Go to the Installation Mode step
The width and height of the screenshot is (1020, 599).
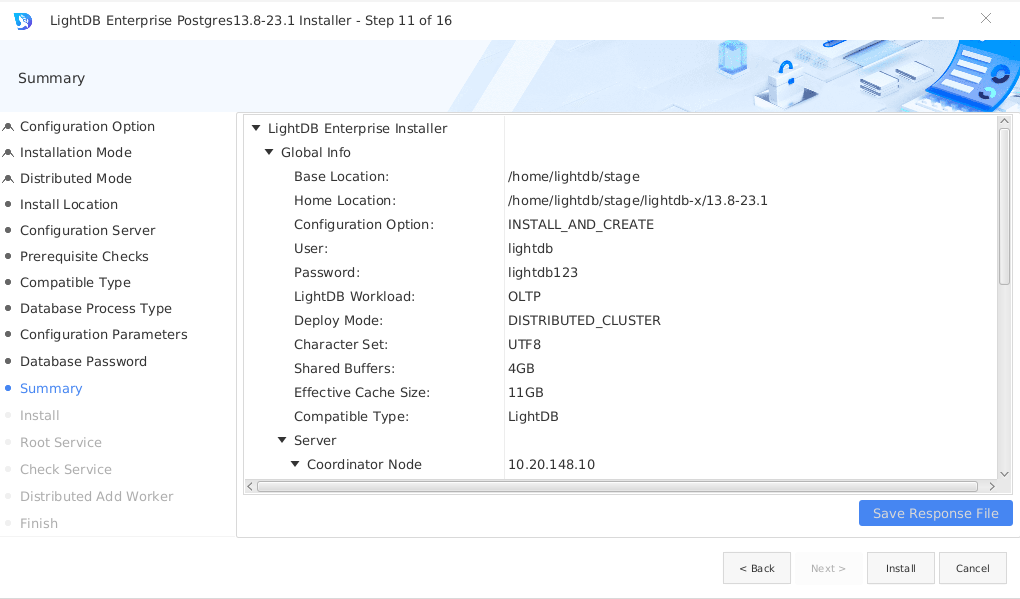click(75, 152)
